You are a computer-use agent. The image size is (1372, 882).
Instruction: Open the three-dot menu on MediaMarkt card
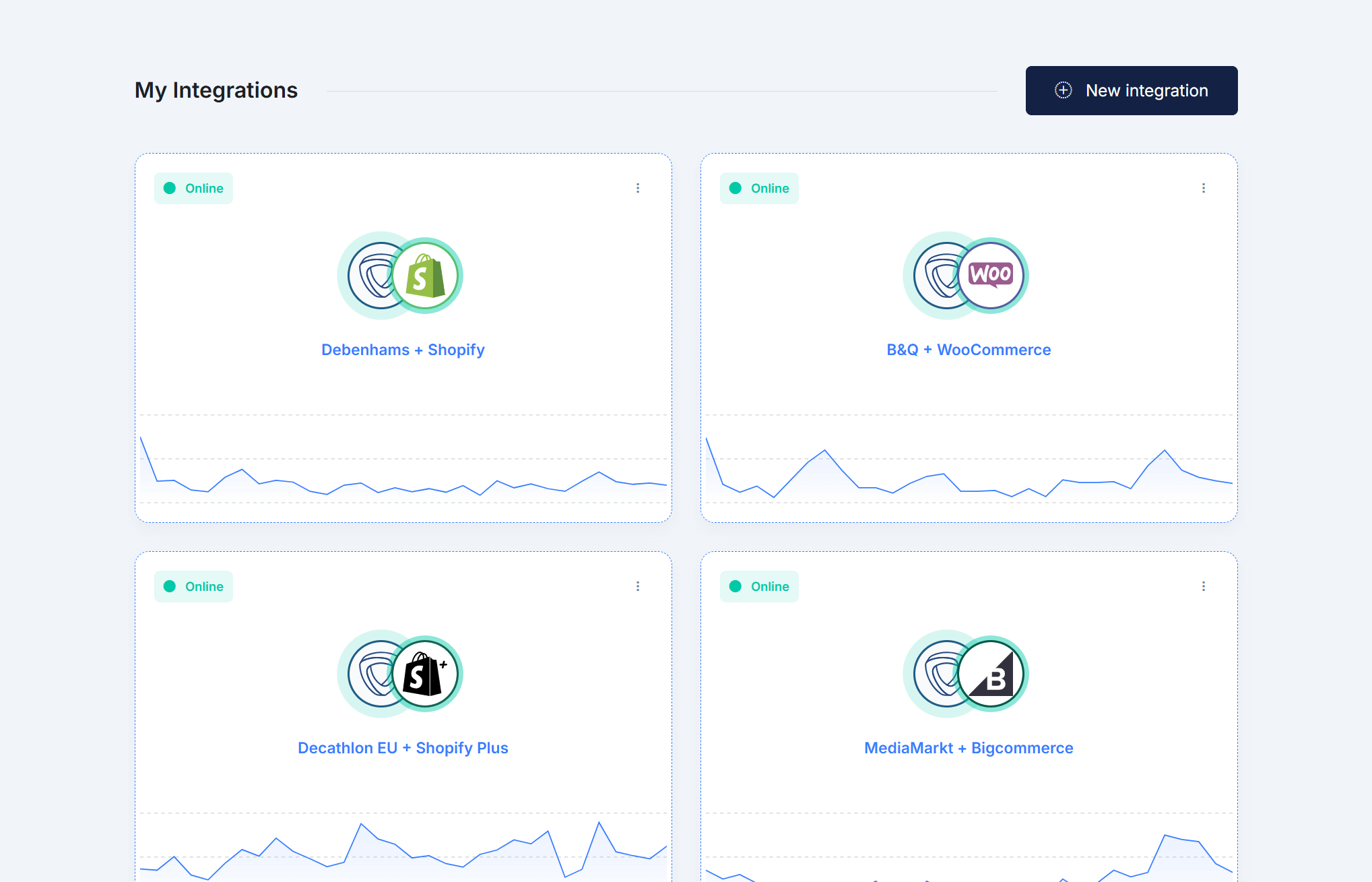1203,586
